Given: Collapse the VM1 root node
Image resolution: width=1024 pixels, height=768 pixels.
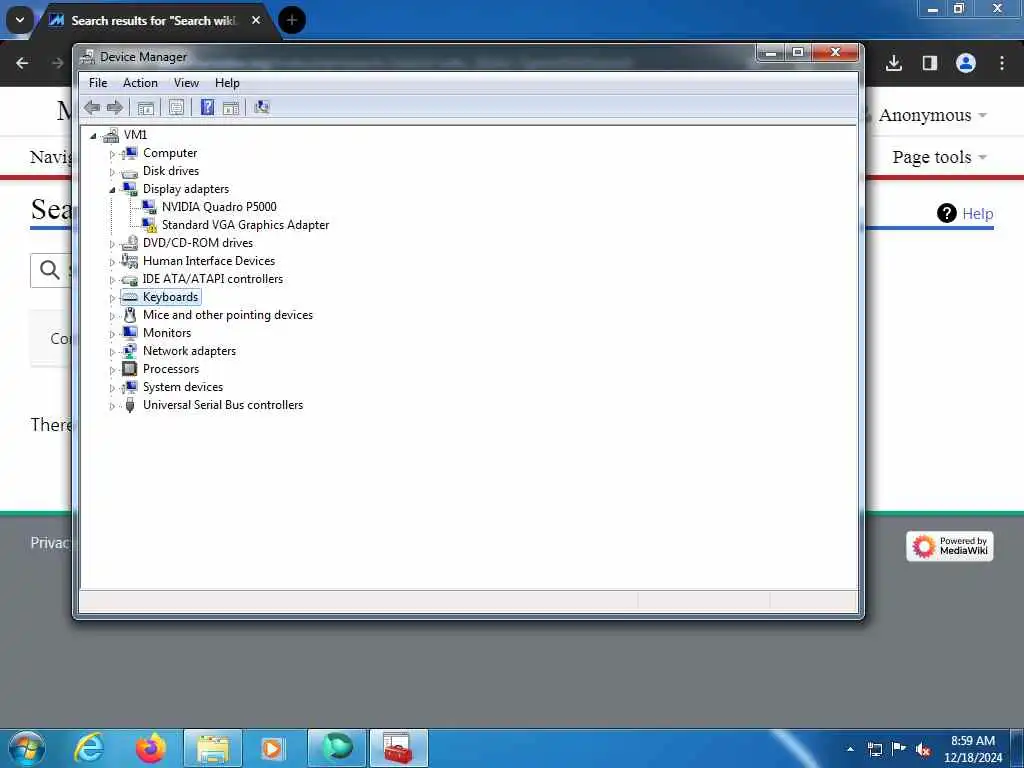Looking at the screenshot, I should coord(93,136).
